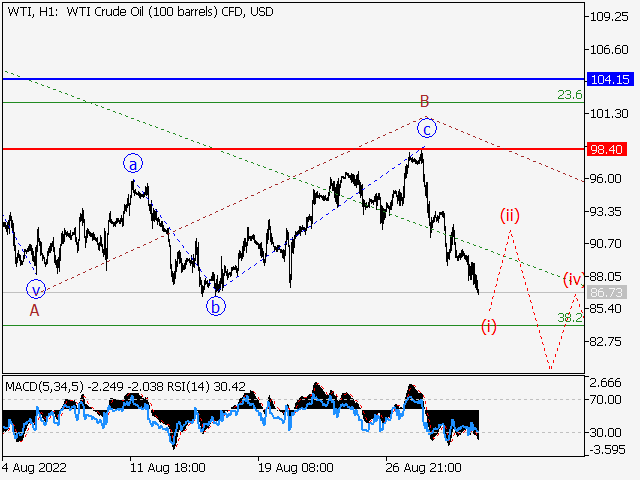Click the 4 Aug 2022 time axis label
The height and width of the screenshot is (480, 640).
[34, 467]
